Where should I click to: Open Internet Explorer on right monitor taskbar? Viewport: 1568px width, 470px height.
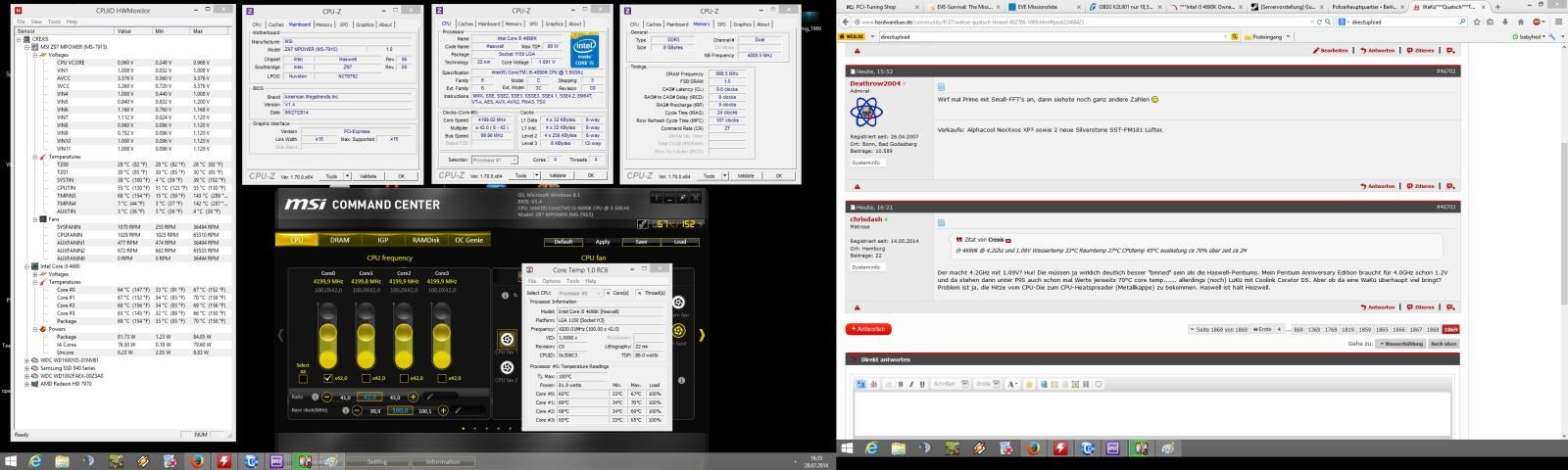[x=871, y=449]
